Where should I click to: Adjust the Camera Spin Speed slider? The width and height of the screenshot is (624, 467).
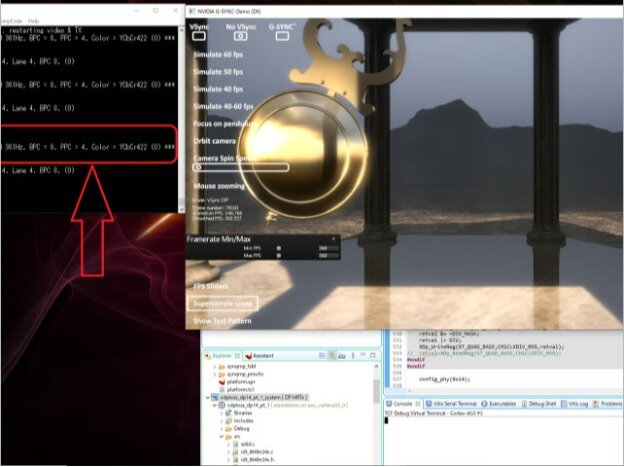coord(240,167)
